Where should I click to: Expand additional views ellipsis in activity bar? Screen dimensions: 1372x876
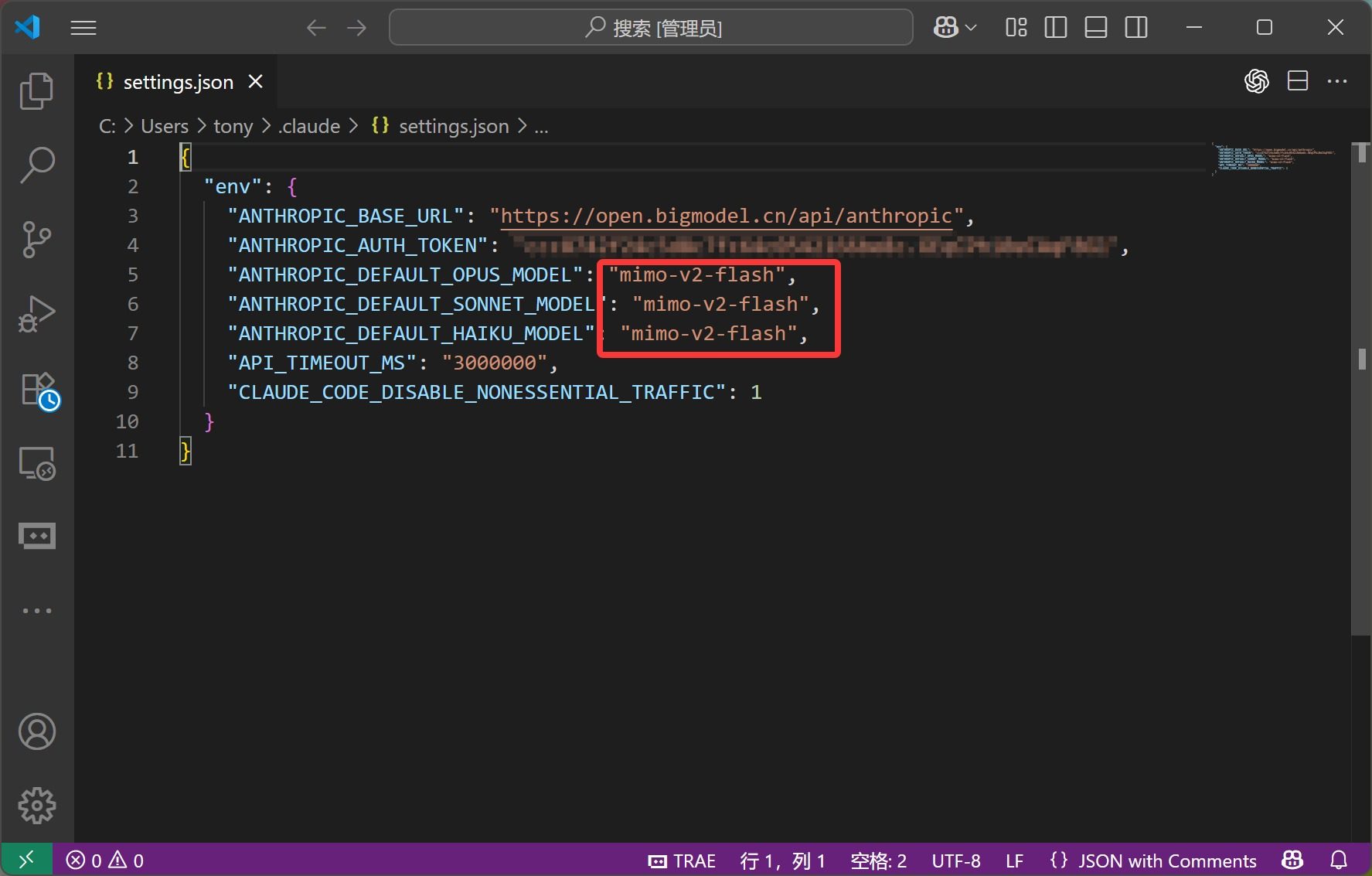(36, 611)
